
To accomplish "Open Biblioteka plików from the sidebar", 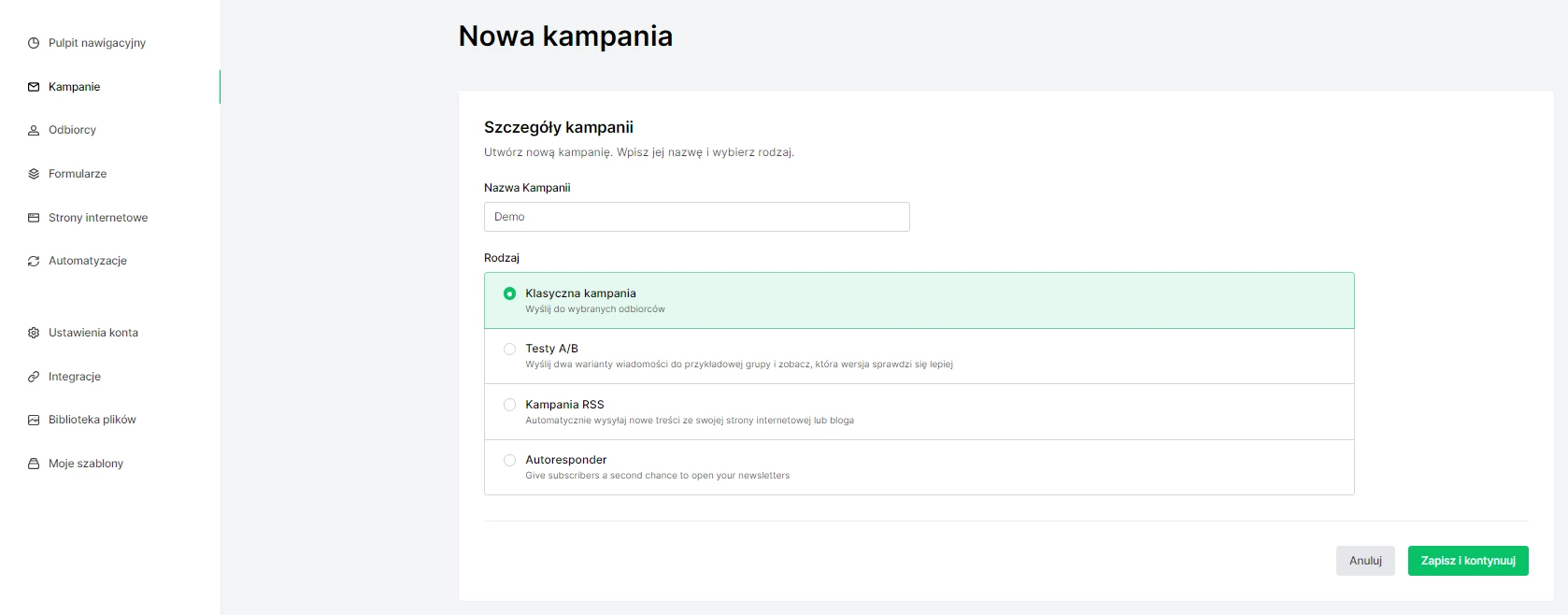I will 93,420.
